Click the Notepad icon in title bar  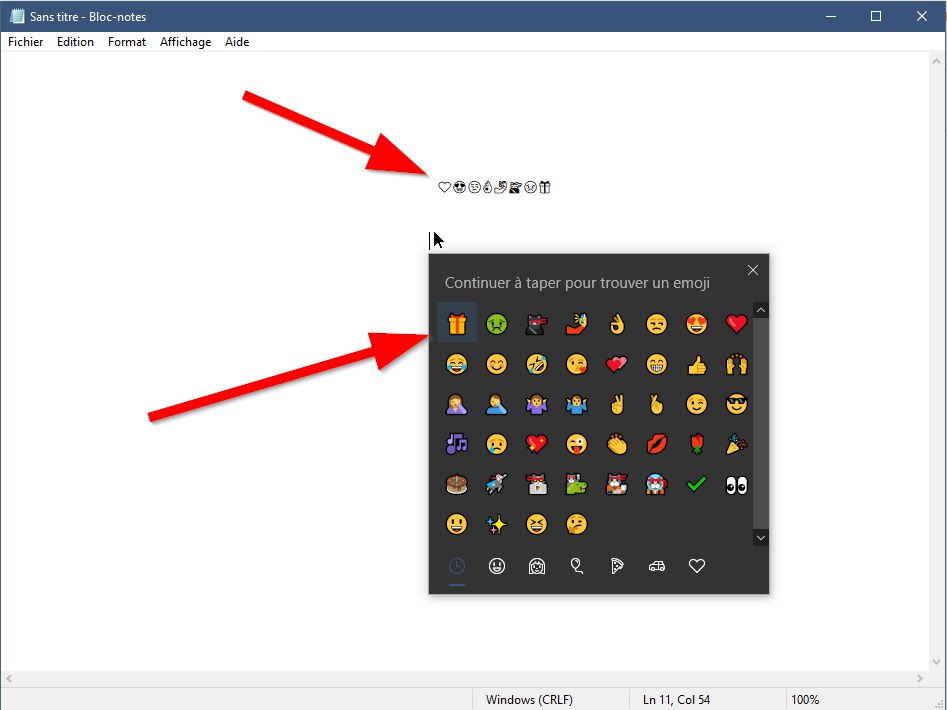coord(17,16)
